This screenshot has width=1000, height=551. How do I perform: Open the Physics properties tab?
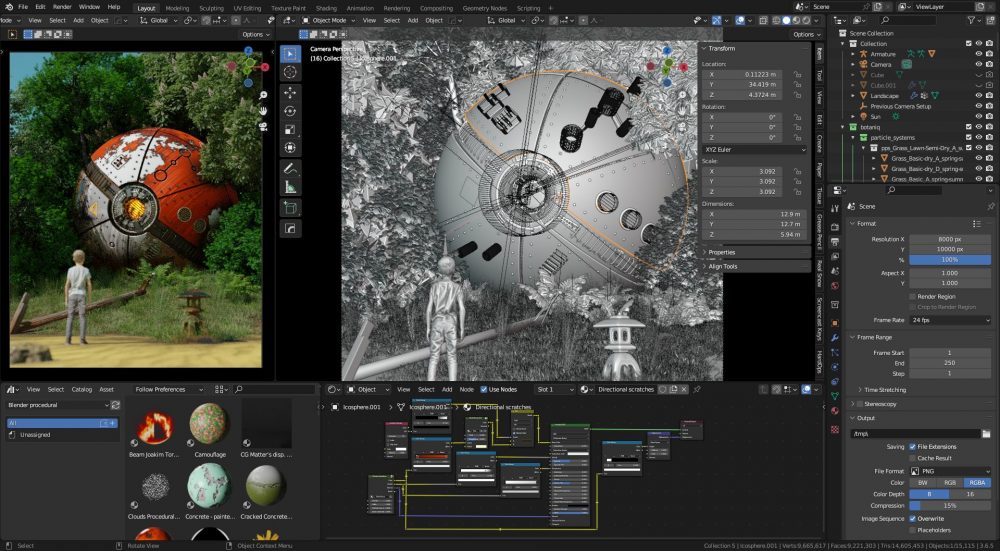pyautogui.click(x=835, y=367)
